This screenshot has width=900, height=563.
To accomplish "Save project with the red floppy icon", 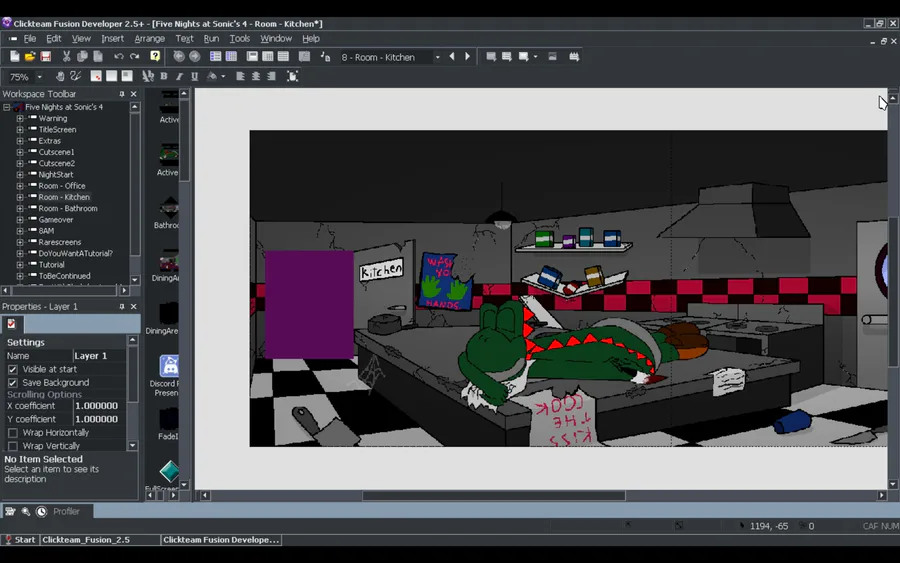I will 45,56.
